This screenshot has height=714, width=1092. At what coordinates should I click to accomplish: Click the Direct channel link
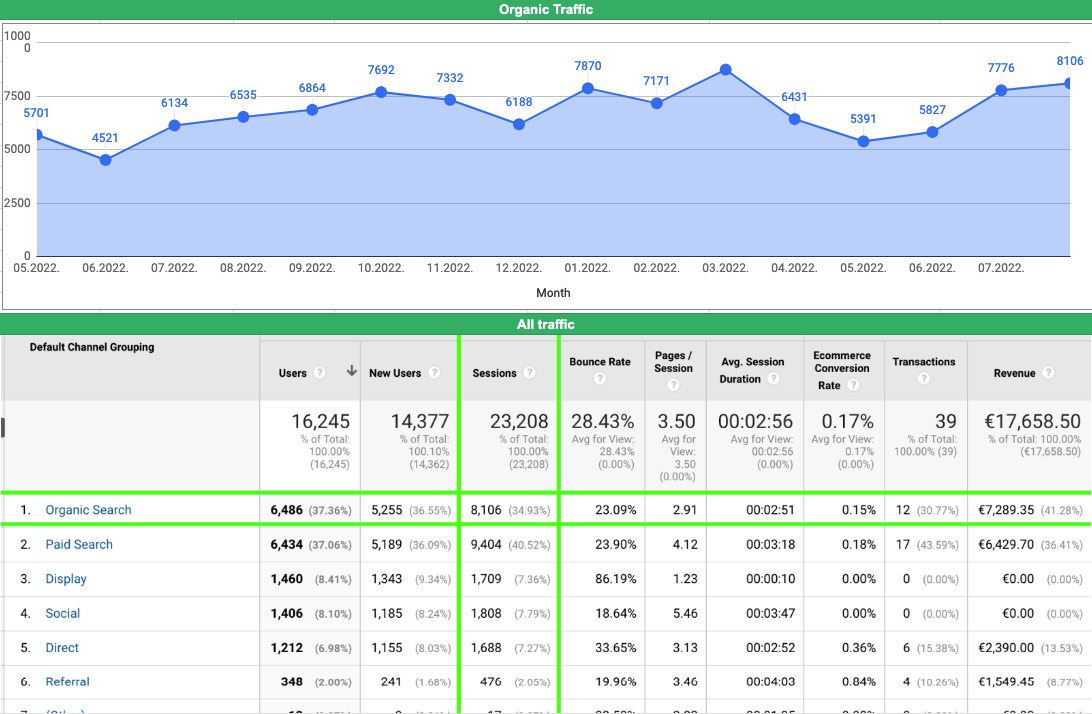62,648
